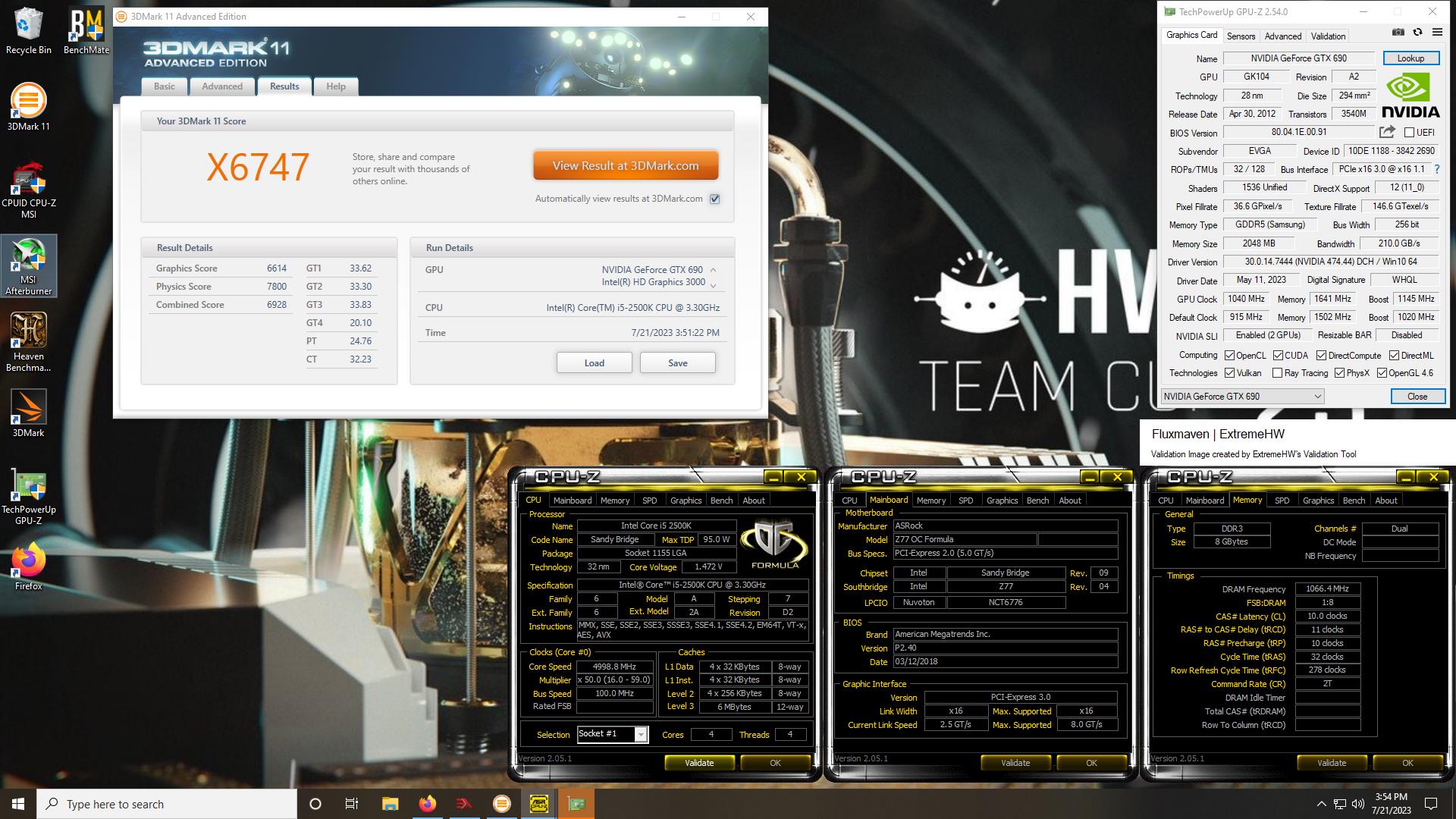
Task: Switch to ASRock CPU-Z taskbar icon
Action: pyautogui.click(x=539, y=804)
